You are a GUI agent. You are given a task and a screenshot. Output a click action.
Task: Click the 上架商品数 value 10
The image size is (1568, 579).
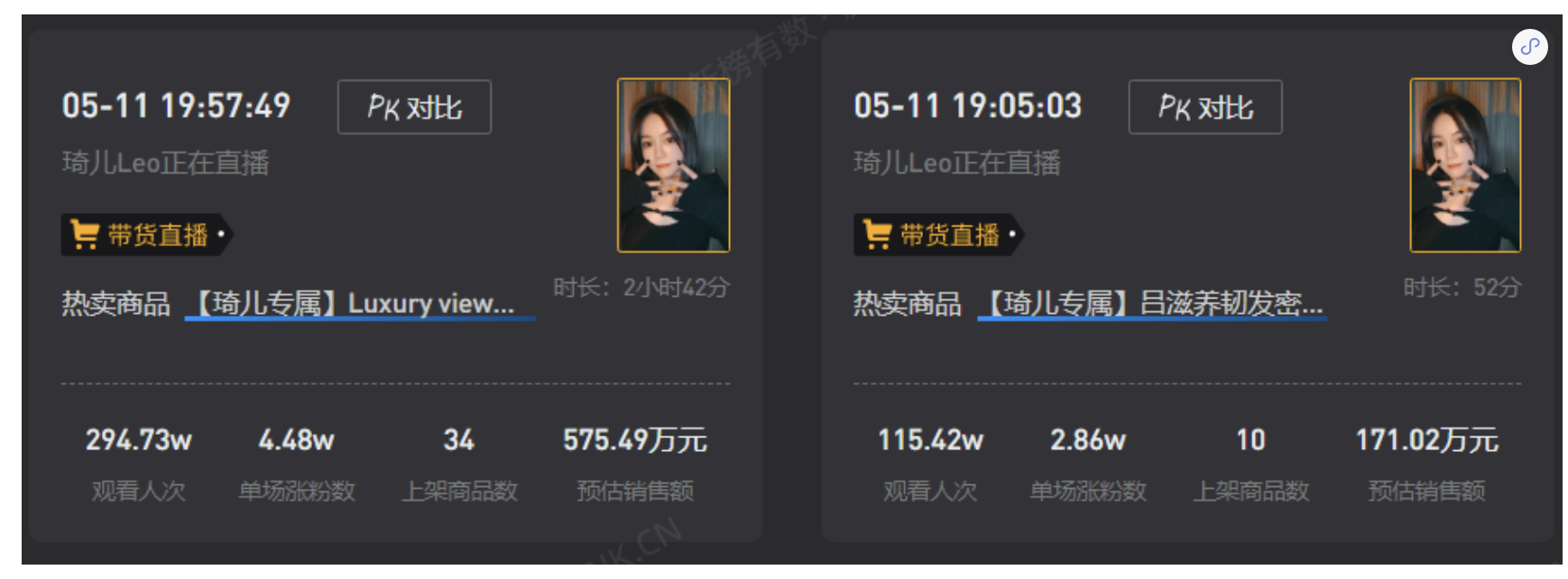[x=1250, y=440]
